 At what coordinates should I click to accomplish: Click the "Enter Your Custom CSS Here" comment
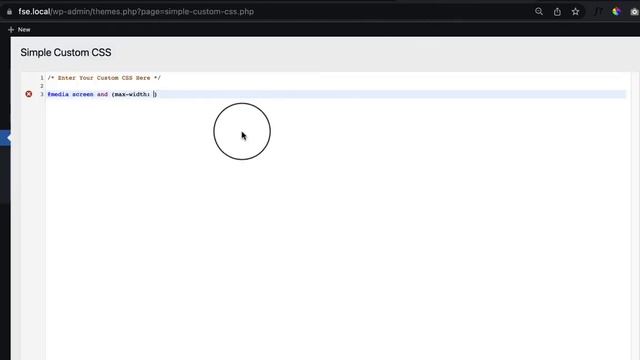point(104,78)
